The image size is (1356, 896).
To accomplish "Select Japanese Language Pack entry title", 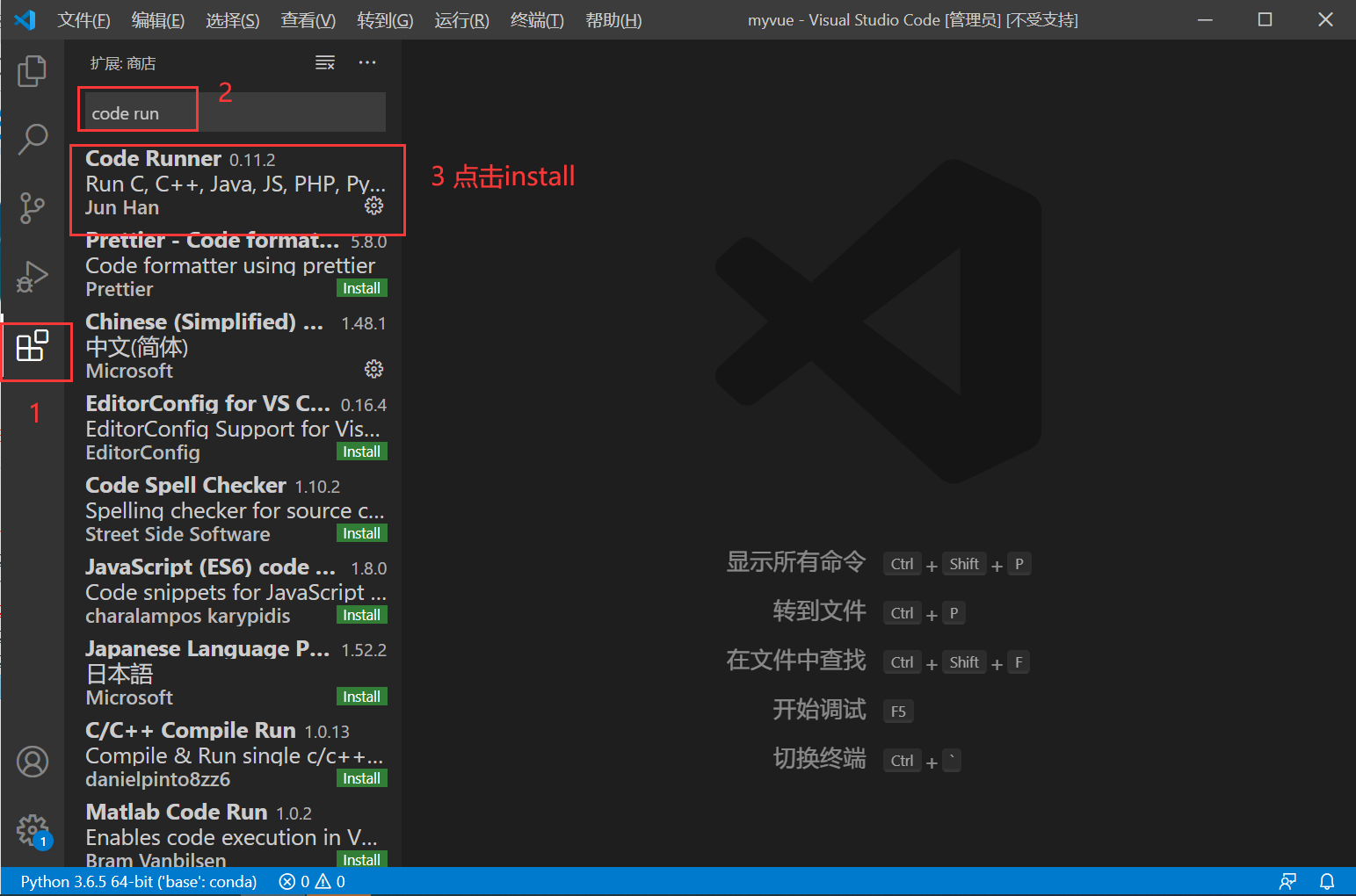I will (207, 648).
